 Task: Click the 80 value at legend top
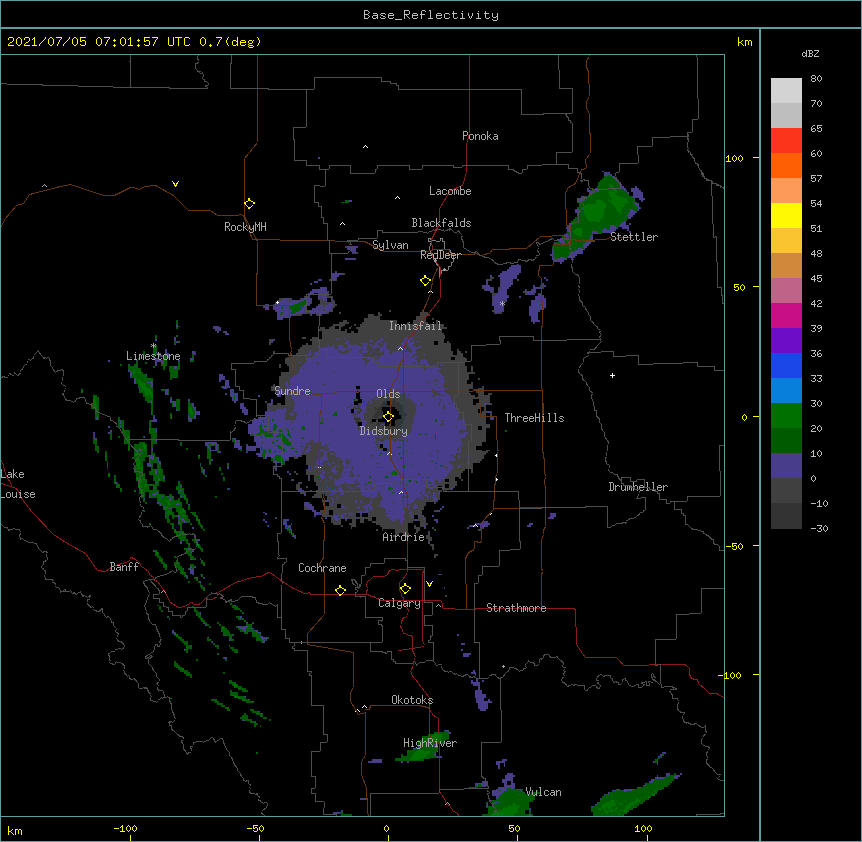click(x=816, y=79)
